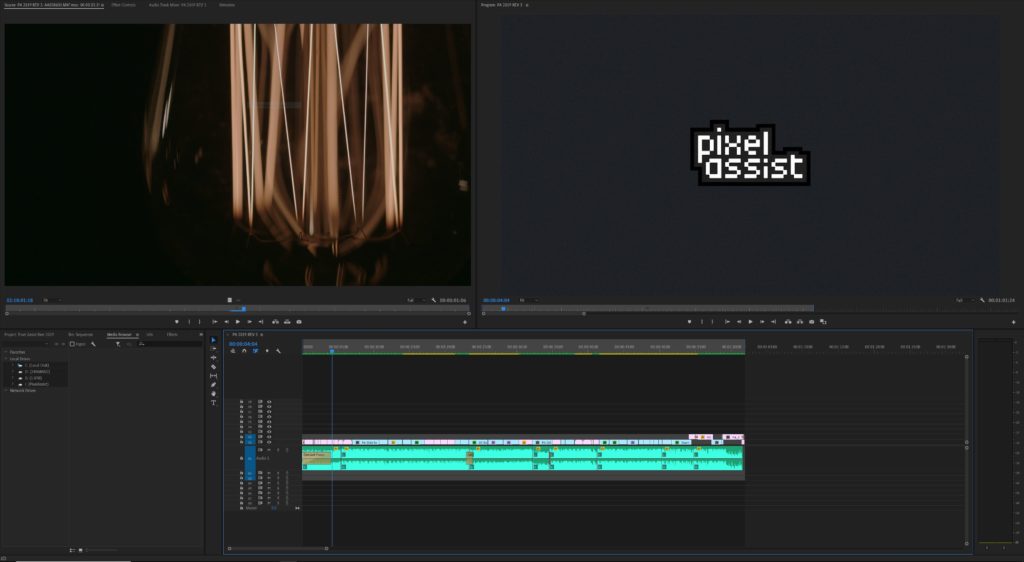Click the timeline Add Marker button

pyautogui.click(x=266, y=351)
